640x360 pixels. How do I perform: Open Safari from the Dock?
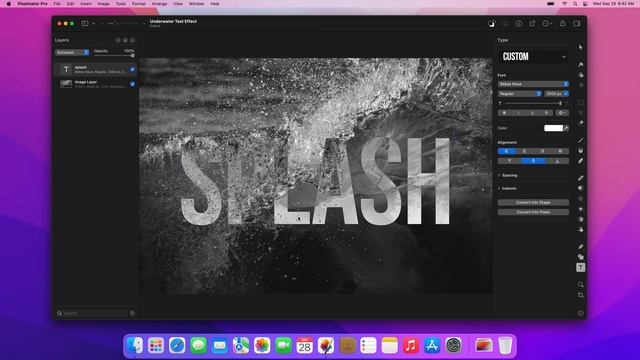tap(177, 346)
